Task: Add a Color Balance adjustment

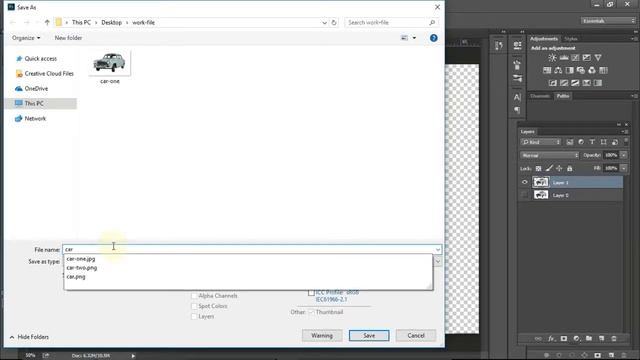Action: click(558, 70)
